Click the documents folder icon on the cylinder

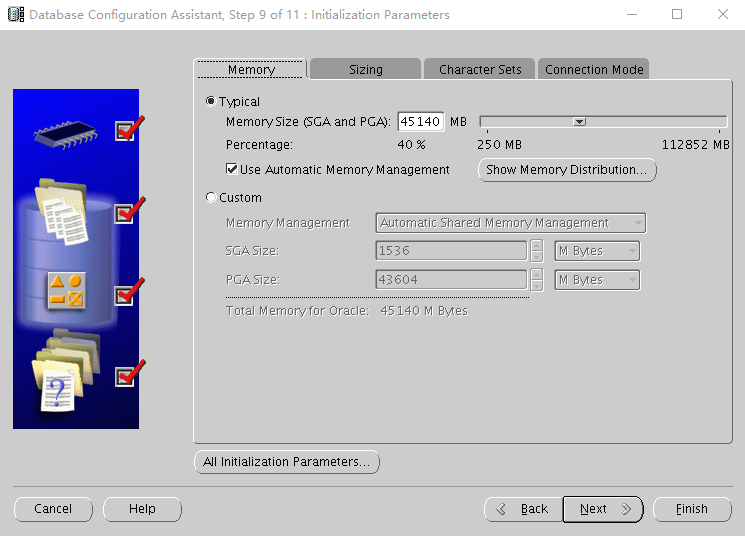[x=62, y=211]
